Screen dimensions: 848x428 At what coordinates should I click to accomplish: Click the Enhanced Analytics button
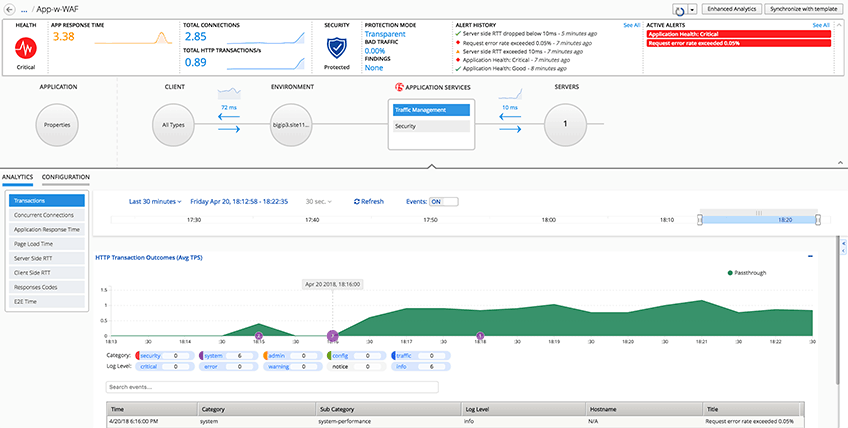tap(734, 9)
